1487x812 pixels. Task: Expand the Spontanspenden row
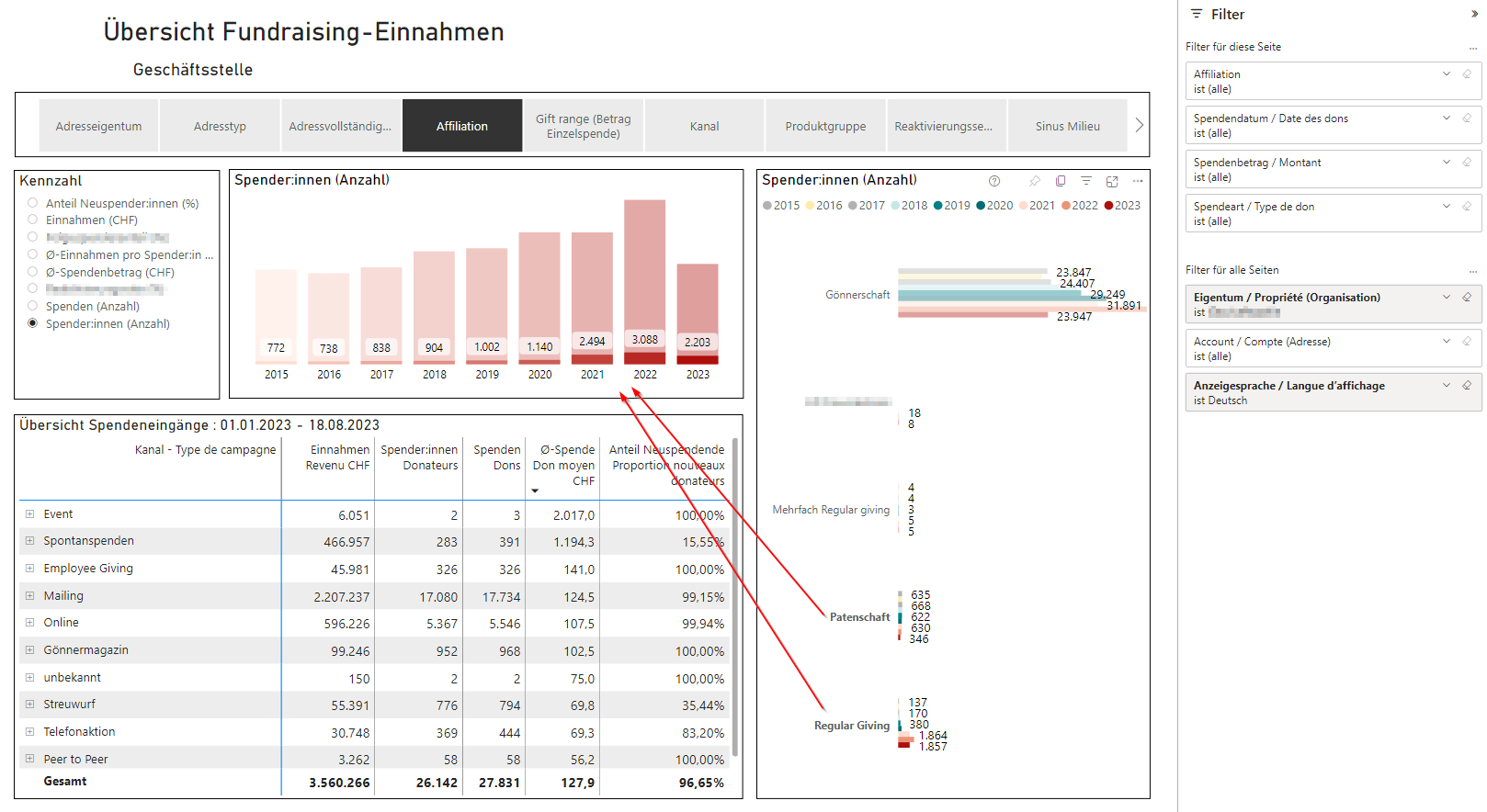click(x=29, y=541)
